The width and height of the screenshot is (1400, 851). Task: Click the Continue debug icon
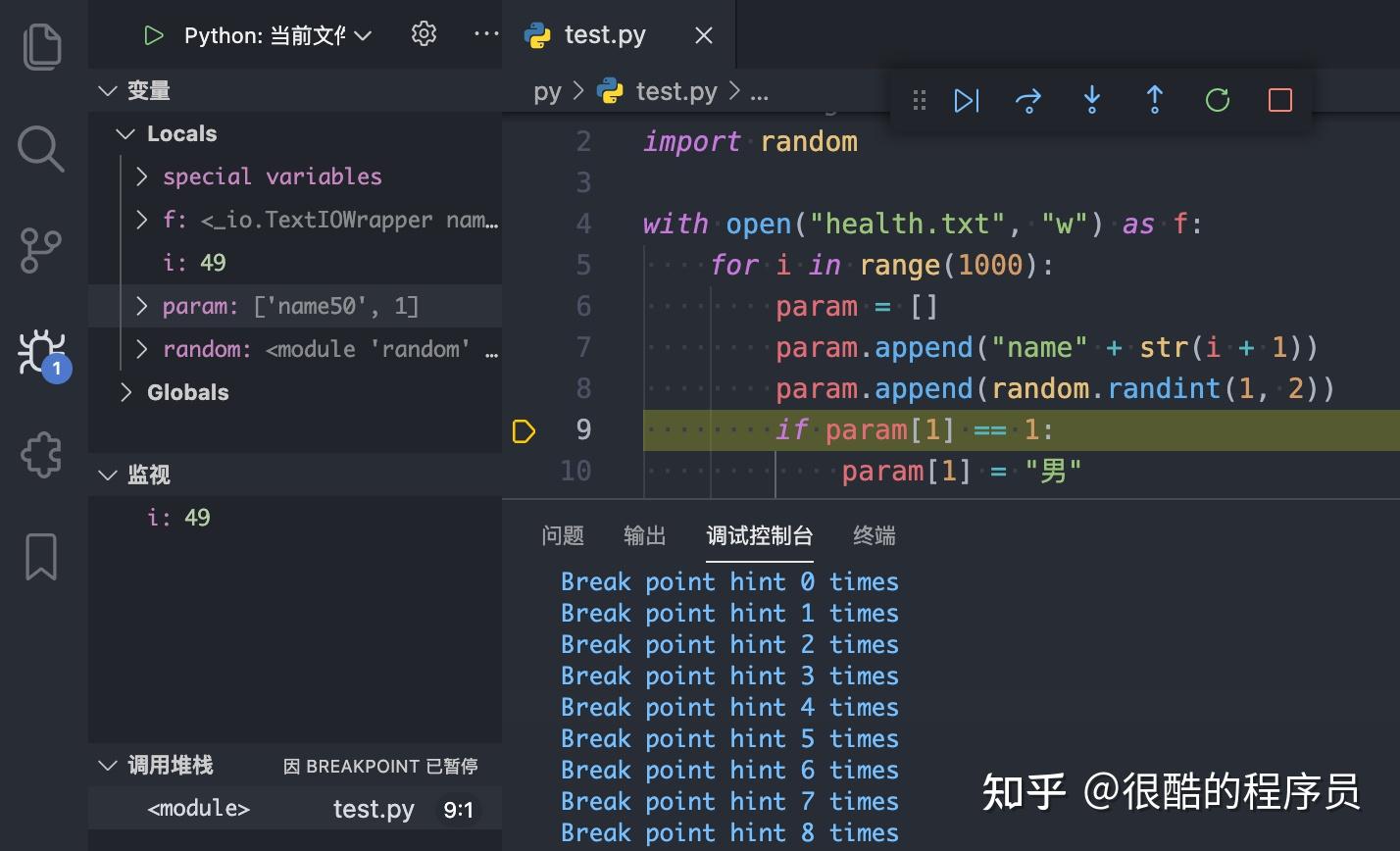[x=967, y=100]
